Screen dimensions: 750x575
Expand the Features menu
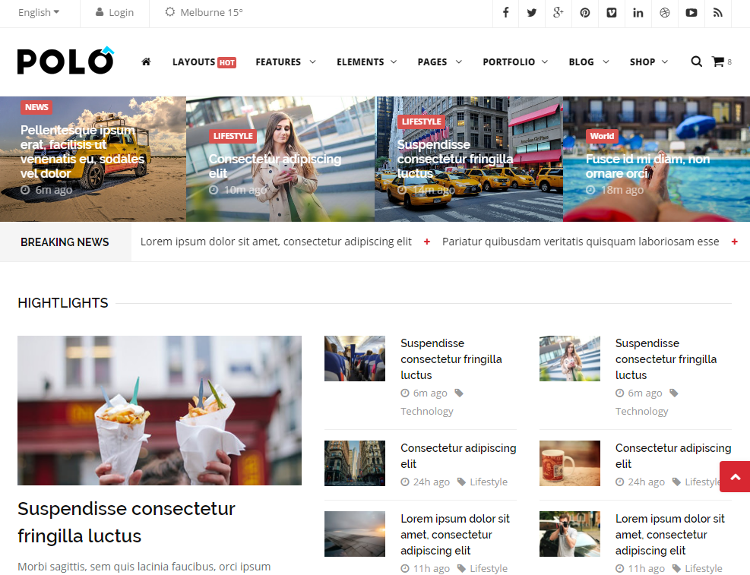[285, 62]
